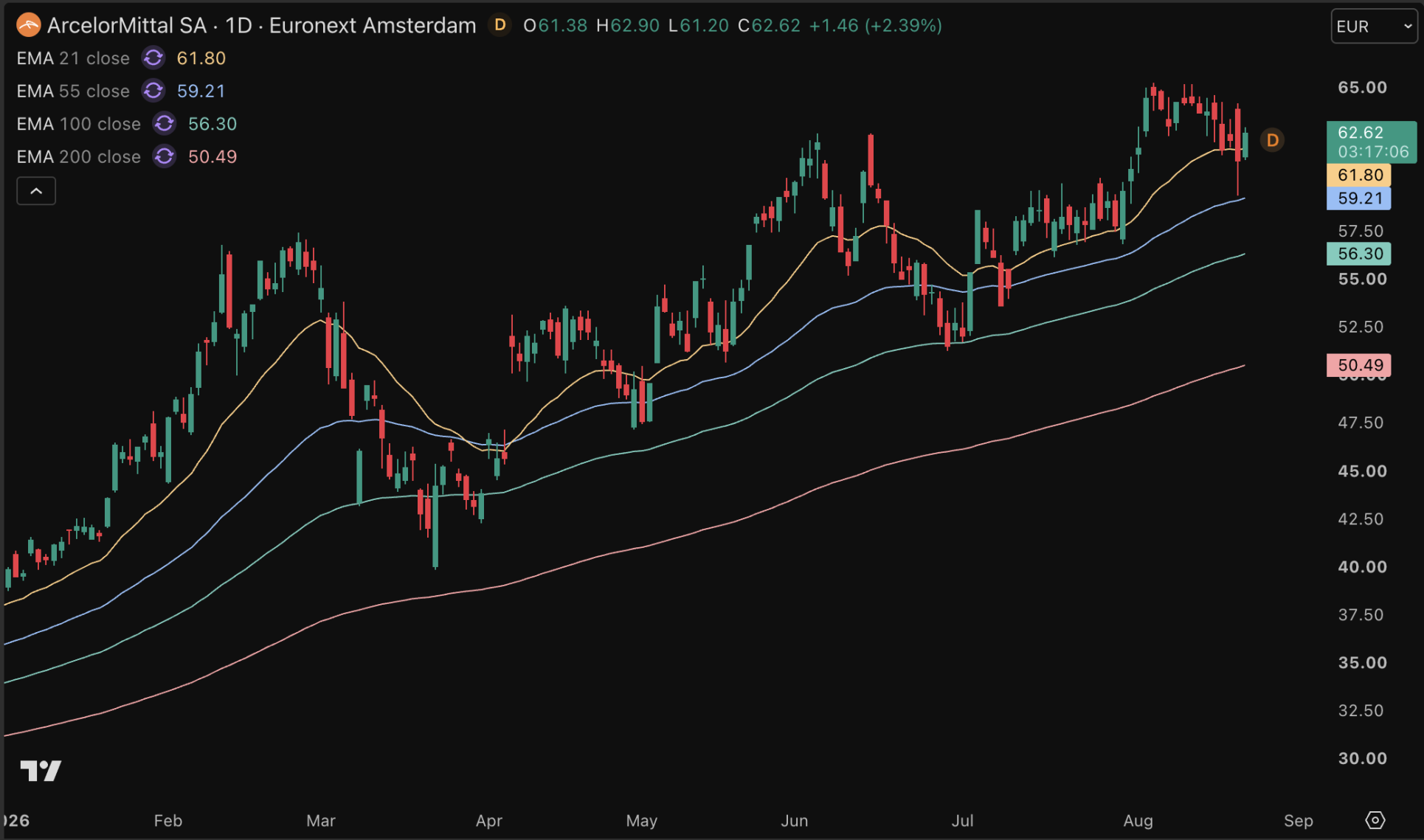Screen dimensions: 1424x840
Task: Click the D marker icon near last candle
Action: coord(1272,140)
